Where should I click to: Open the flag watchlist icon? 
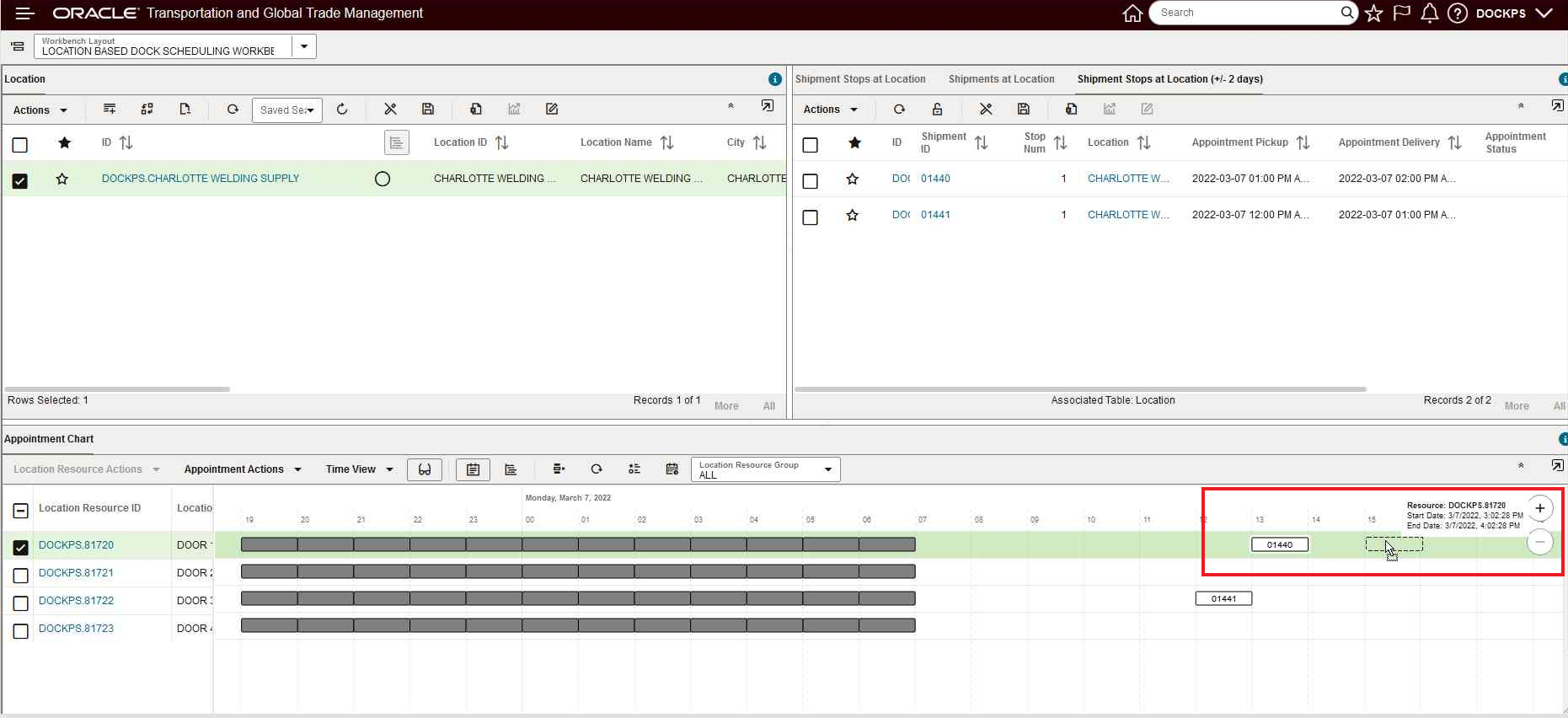point(1402,13)
